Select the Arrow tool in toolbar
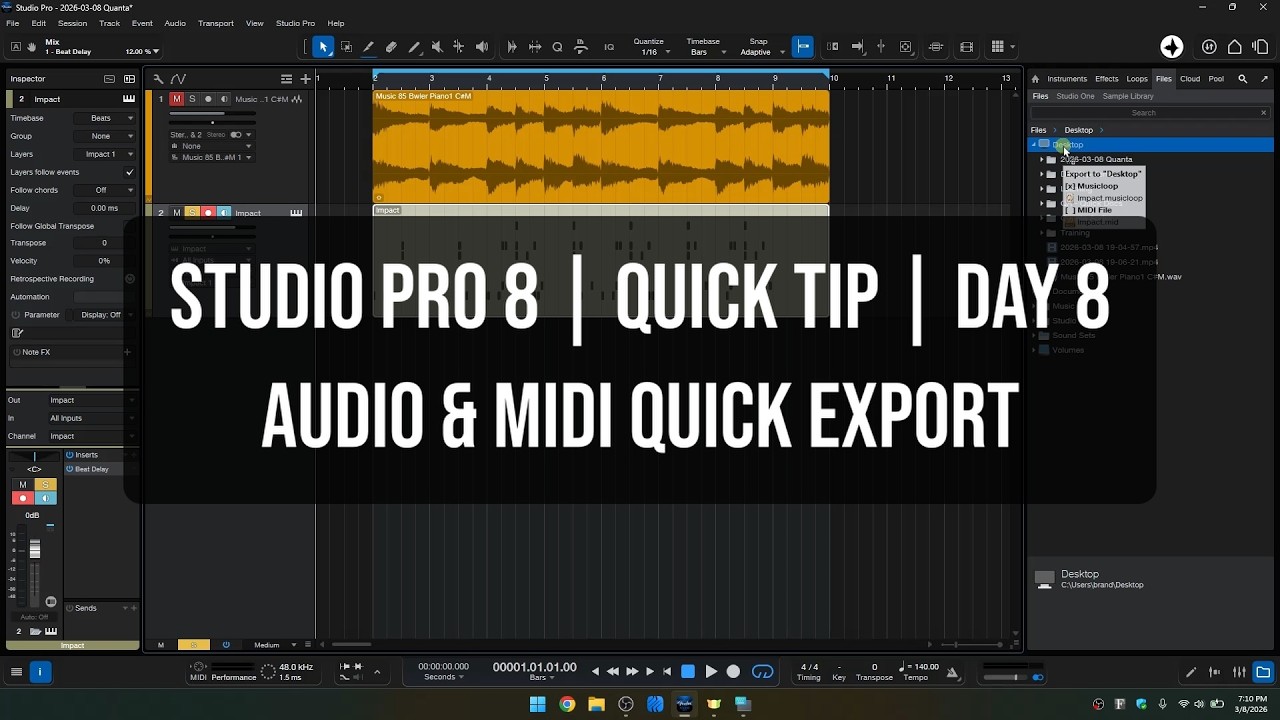Image resolution: width=1280 pixels, height=720 pixels. pos(323,47)
